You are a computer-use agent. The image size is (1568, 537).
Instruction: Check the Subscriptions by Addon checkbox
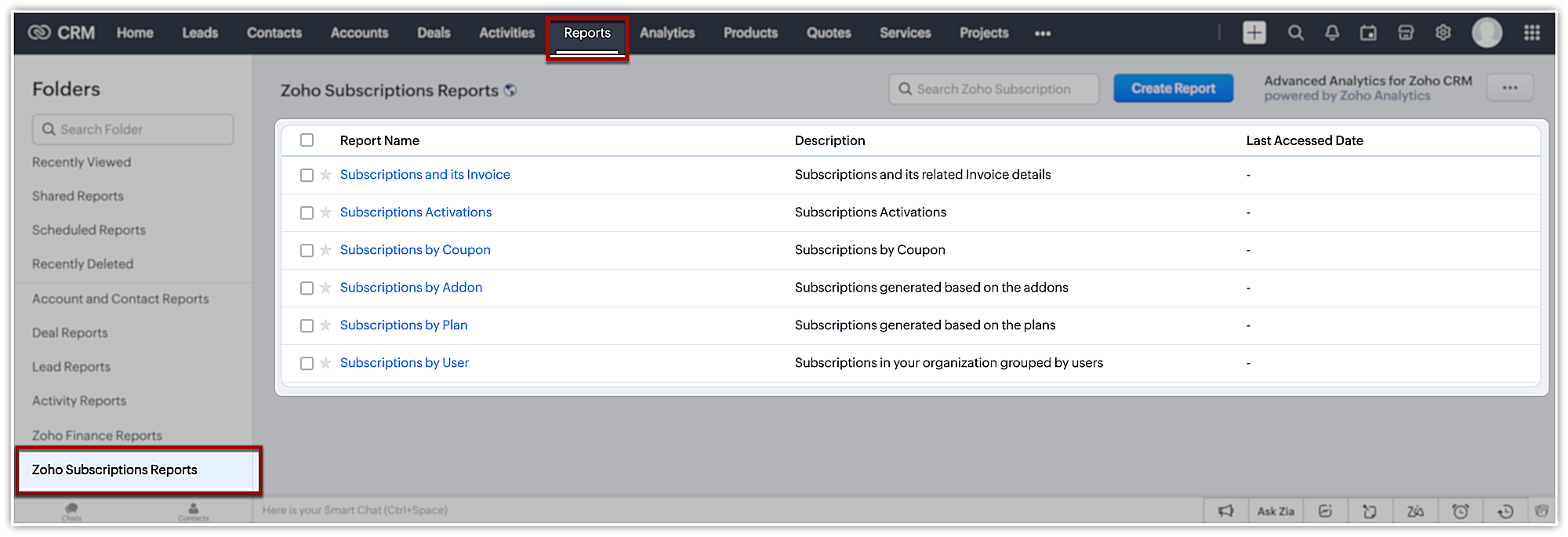[307, 288]
